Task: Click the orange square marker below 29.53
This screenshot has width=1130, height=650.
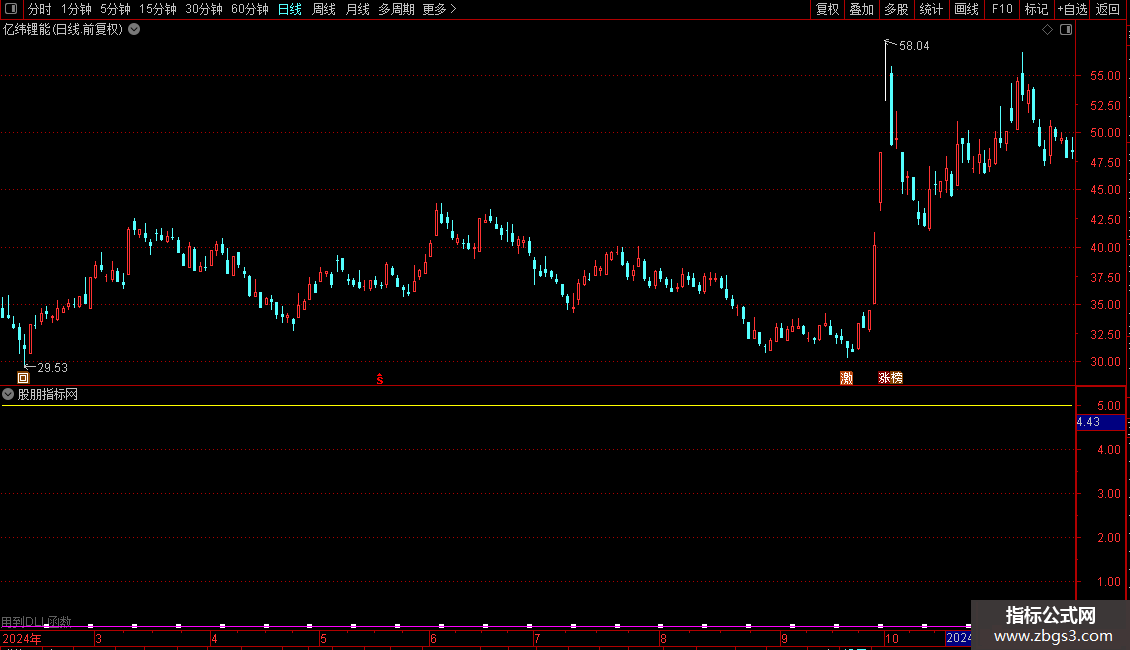Action: pyautogui.click(x=23, y=378)
